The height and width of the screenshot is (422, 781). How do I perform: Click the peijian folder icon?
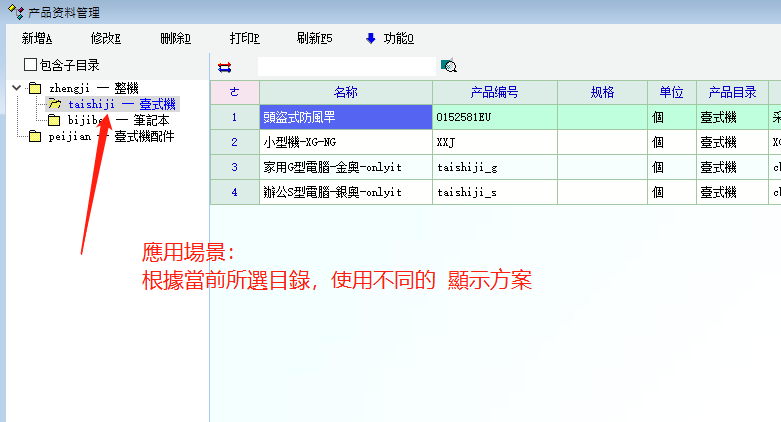point(35,137)
